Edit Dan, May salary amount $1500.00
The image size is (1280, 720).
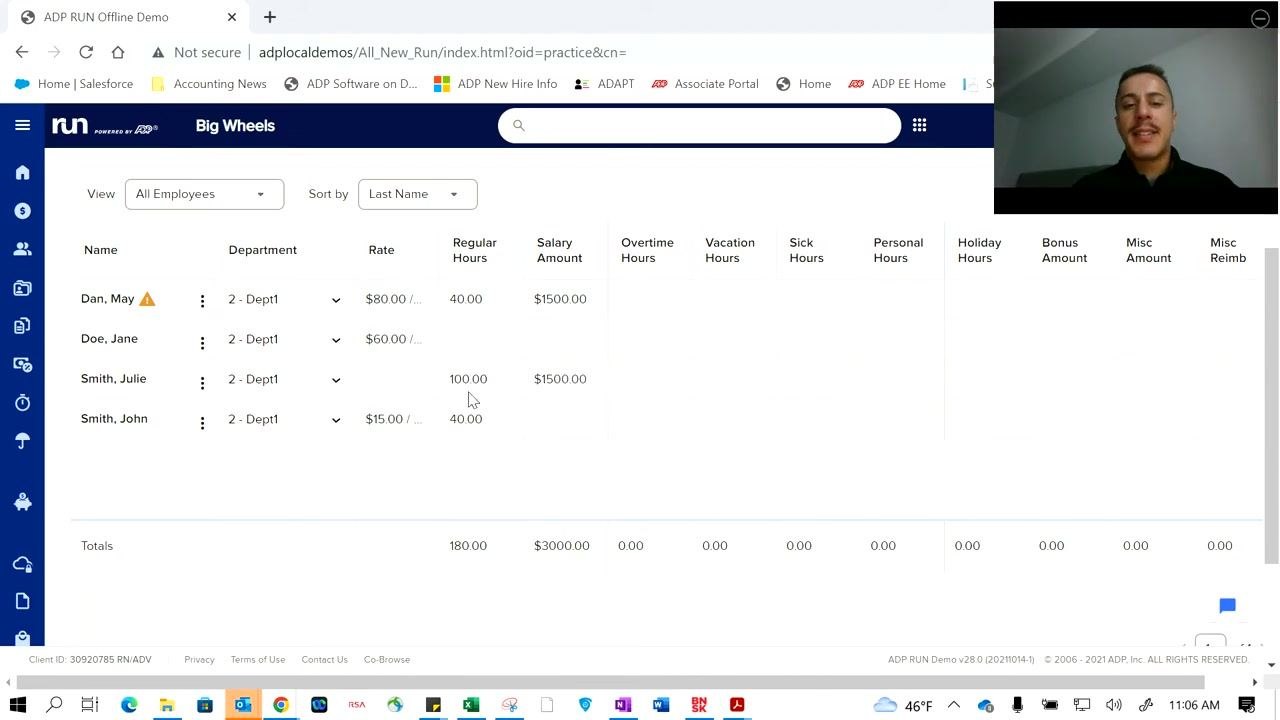pos(560,299)
